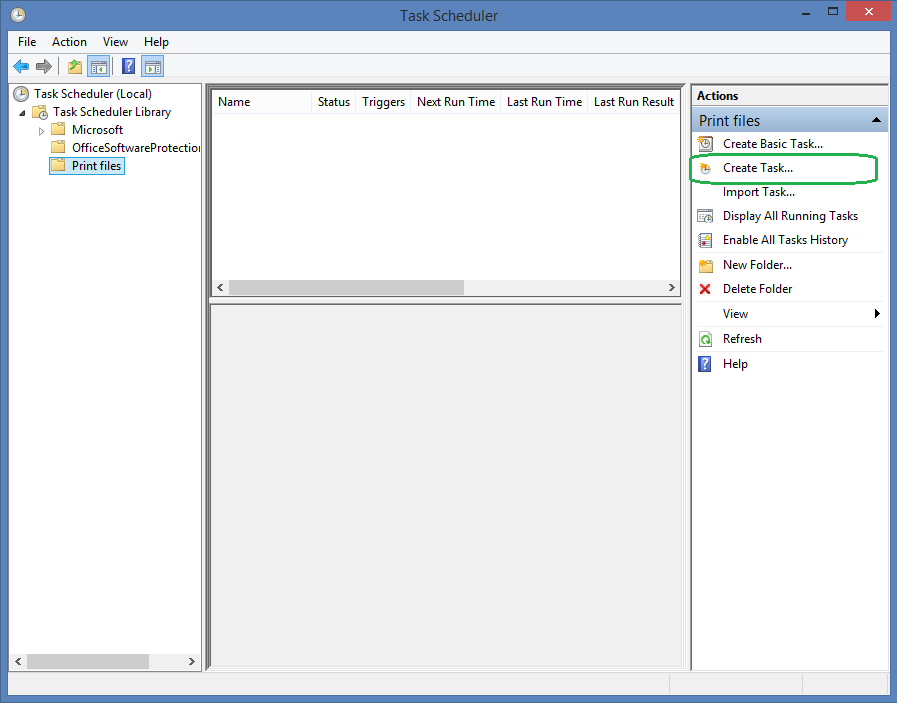Click left arrow of task list scrollbar
The height and width of the screenshot is (703, 897).
tap(220, 287)
